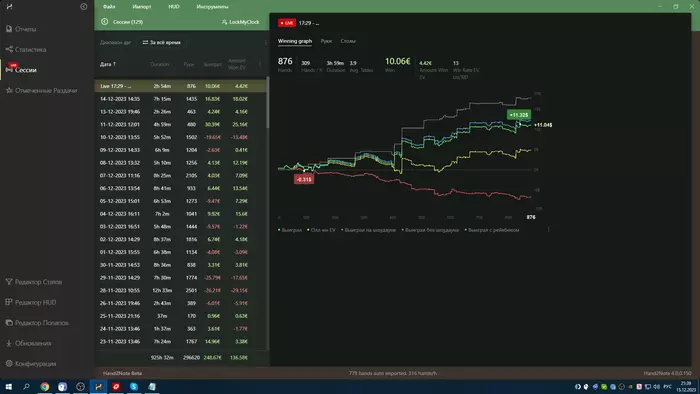Click the РУС language indicator in tray
The width and height of the screenshot is (700, 394).
(667, 387)
